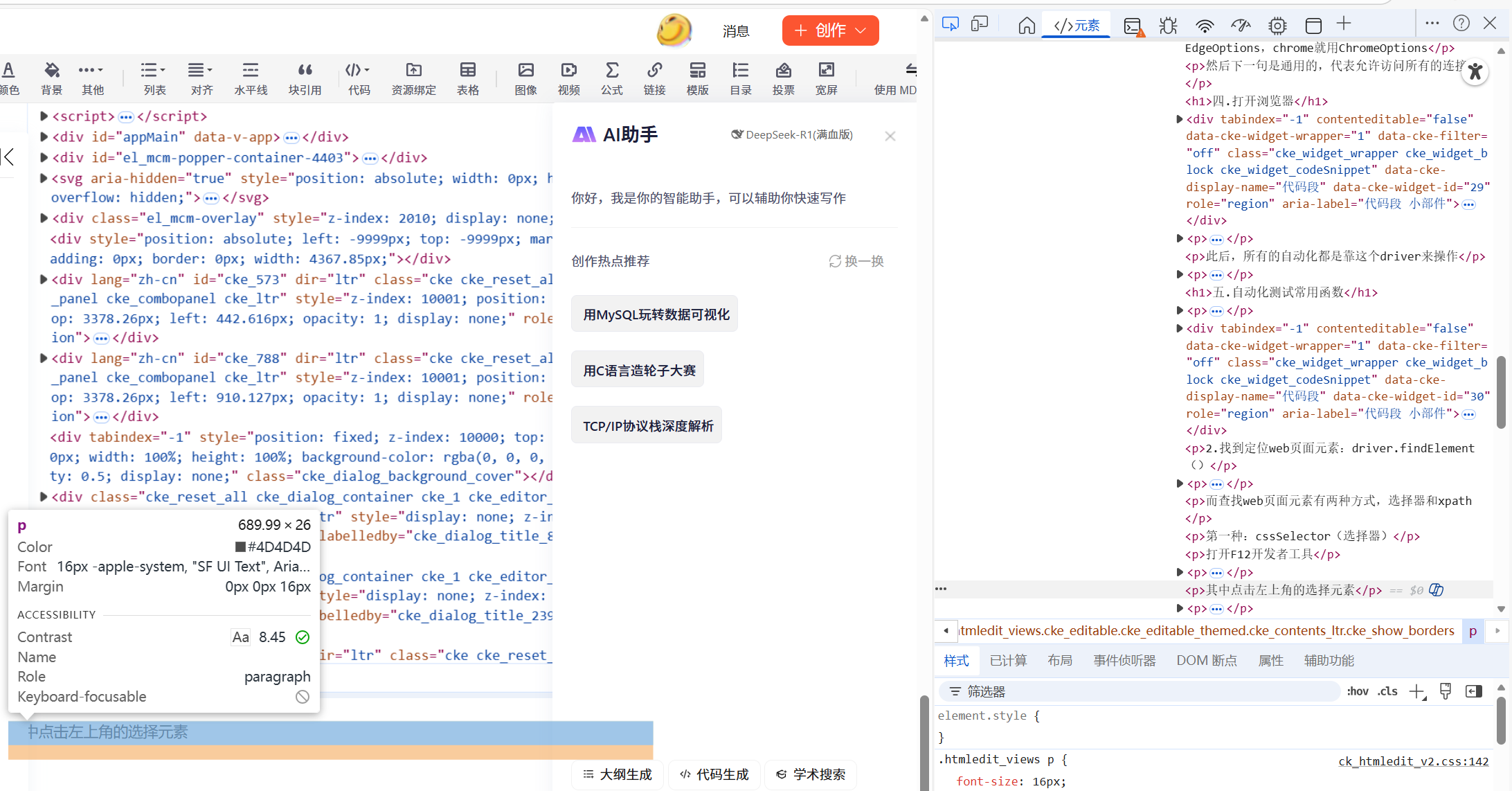Viewport: 1512px width, 791px height.
Task: Switch to the 已计算 tab
Action: [x=1008, y=661]
